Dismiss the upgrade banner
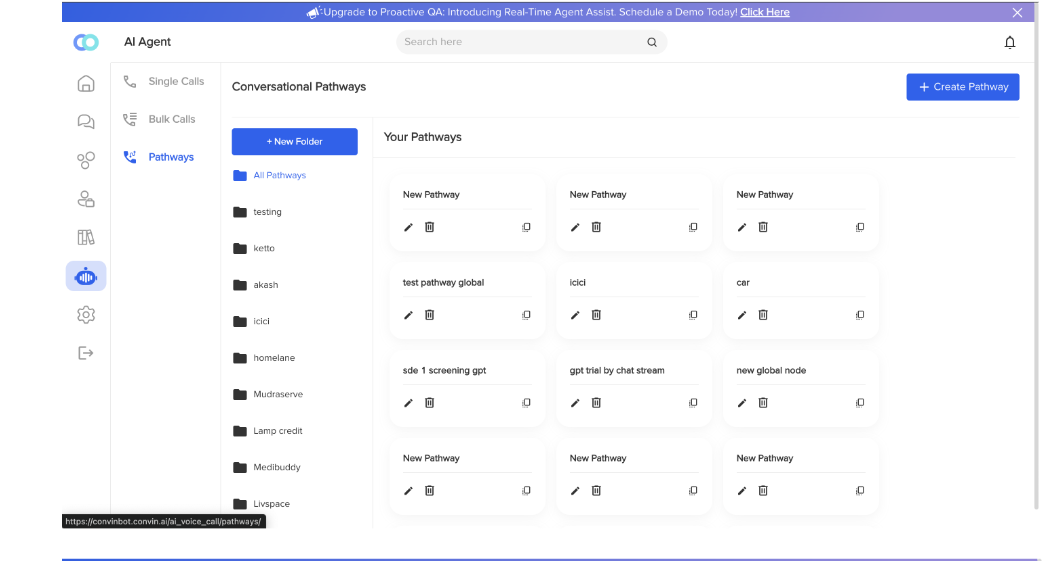Screen dimensions: 1062x561 (x=1017, y=12)
